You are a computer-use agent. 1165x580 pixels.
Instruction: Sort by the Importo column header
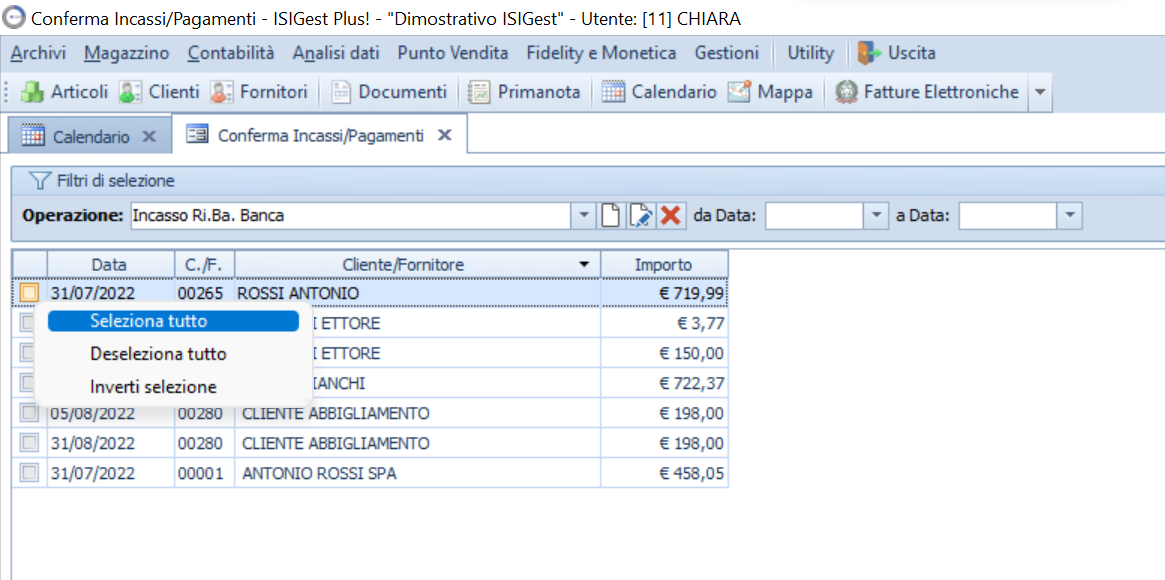(663, 265)
